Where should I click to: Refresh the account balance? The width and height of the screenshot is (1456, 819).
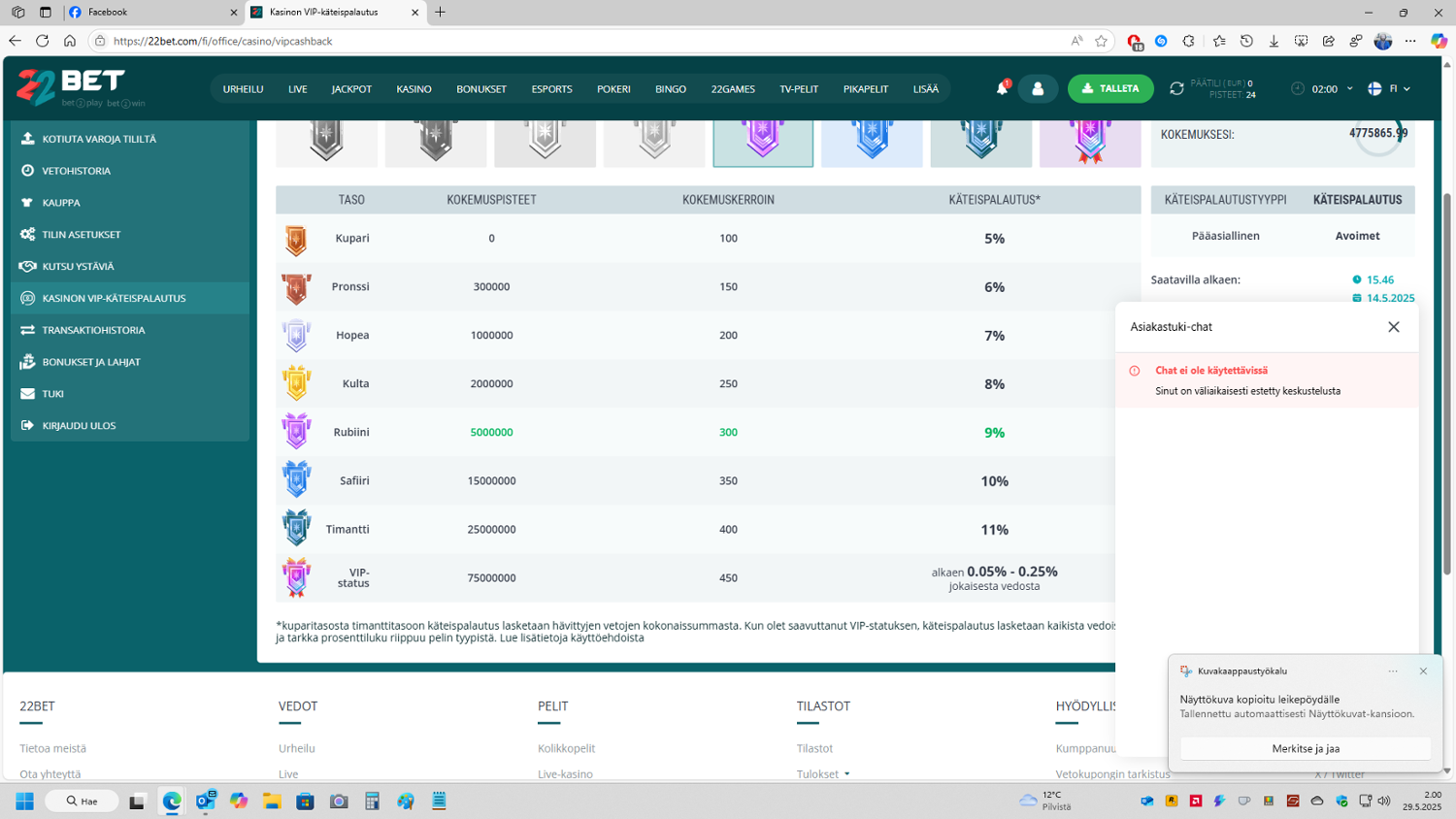click(x=1176, y=88)
